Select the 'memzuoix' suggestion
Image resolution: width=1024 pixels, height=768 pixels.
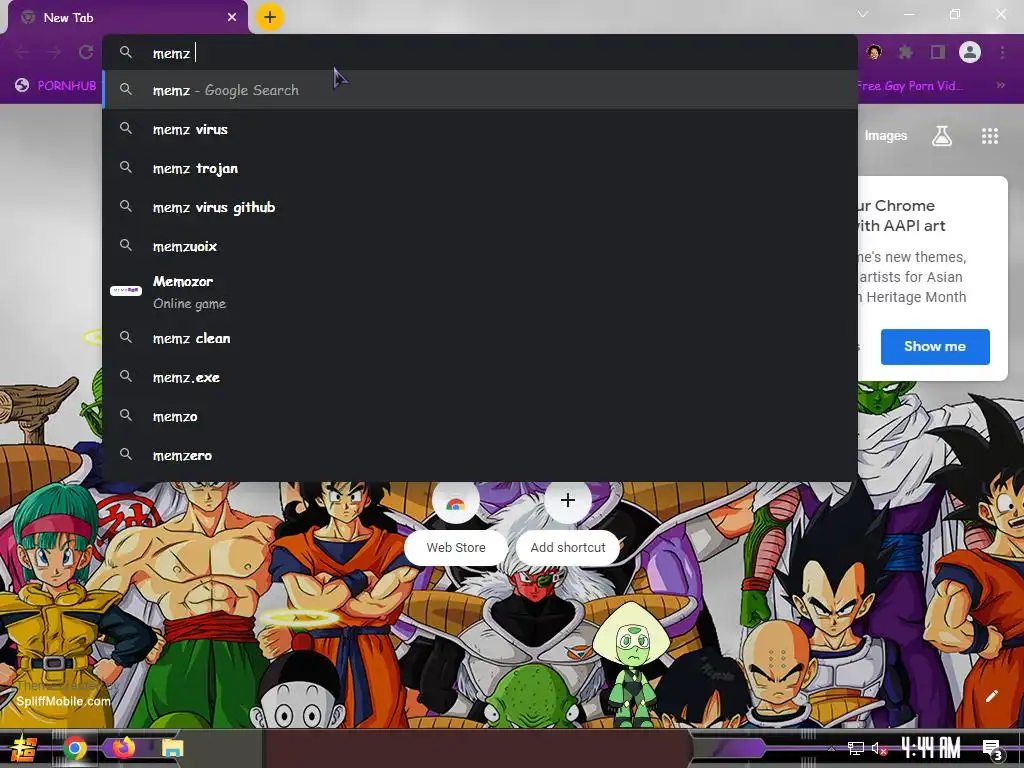click(x=480, y=246)
